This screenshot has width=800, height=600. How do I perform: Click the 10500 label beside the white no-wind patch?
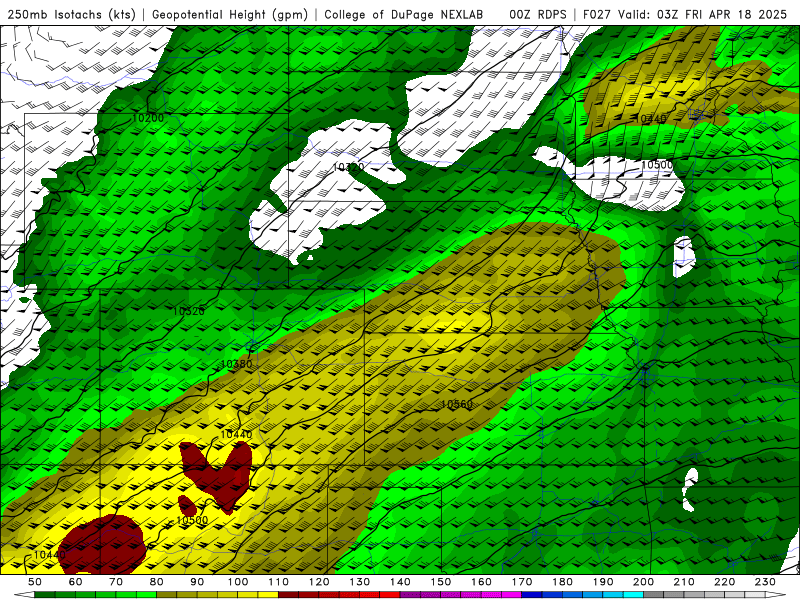pyautogui.click(x=657, y=165)
